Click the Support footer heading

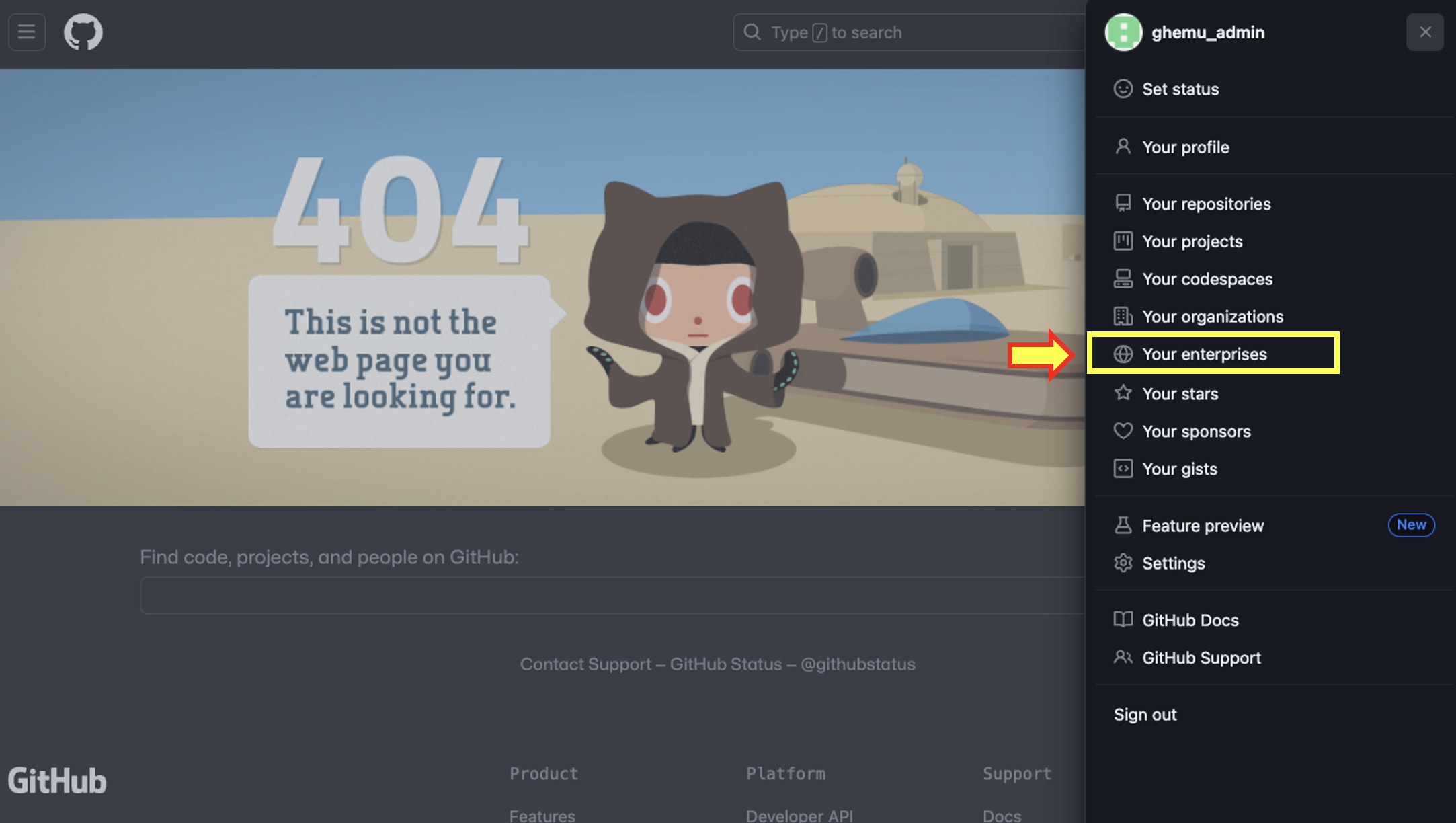click(x=1016, y=773)
